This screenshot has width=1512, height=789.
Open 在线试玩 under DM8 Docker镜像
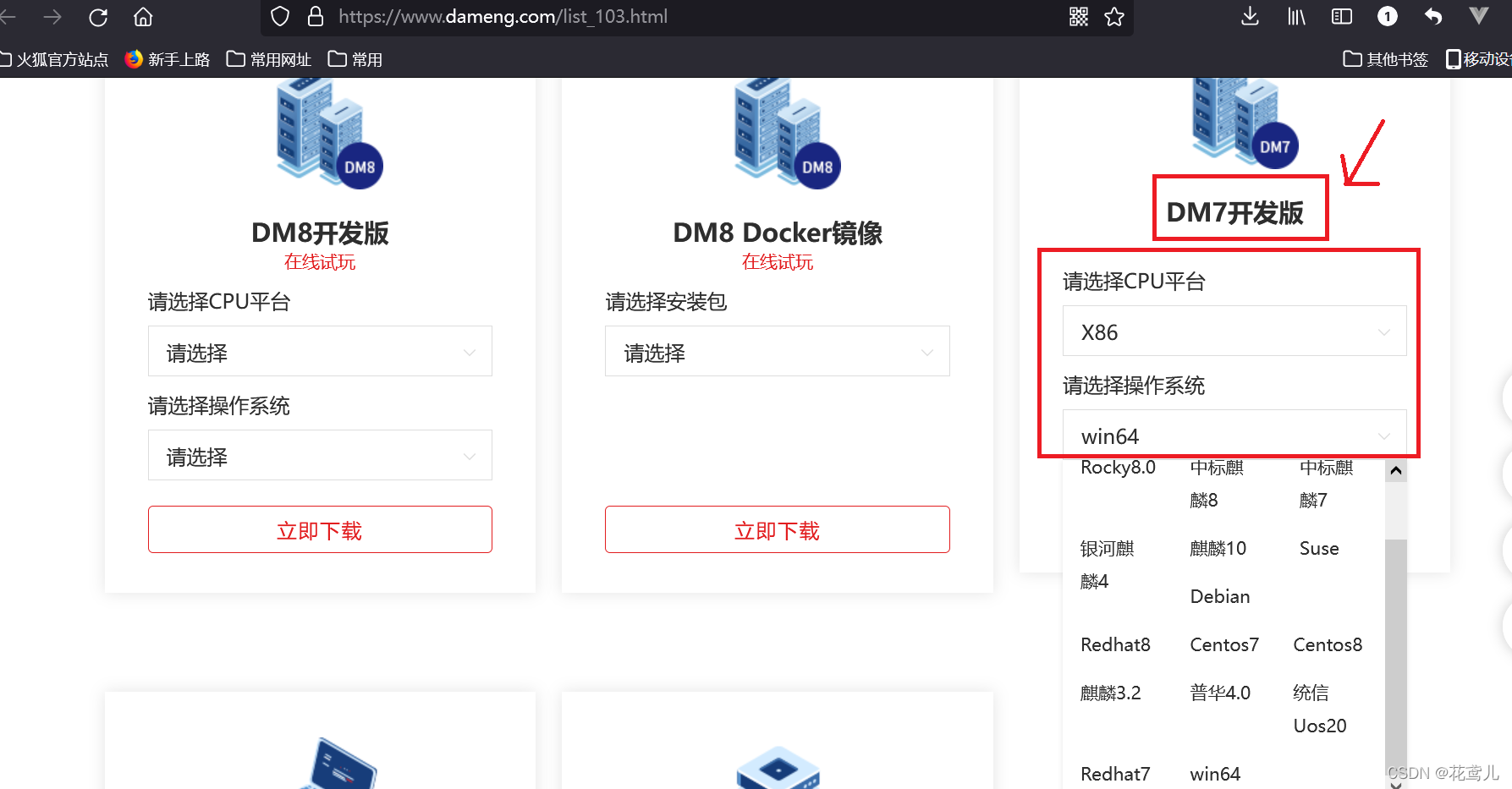pos(778,262)
